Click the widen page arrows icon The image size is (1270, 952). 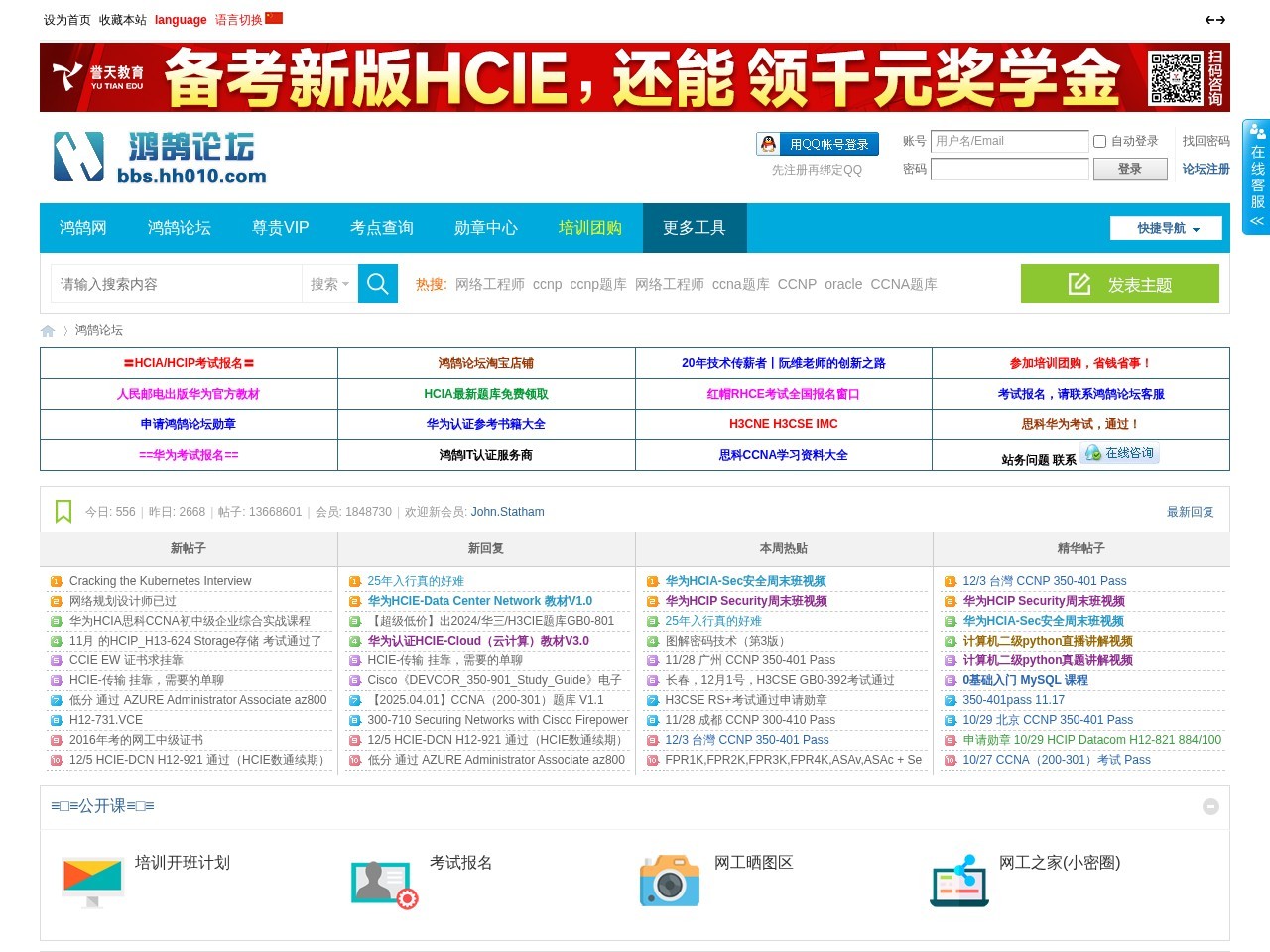(1214, 20)
